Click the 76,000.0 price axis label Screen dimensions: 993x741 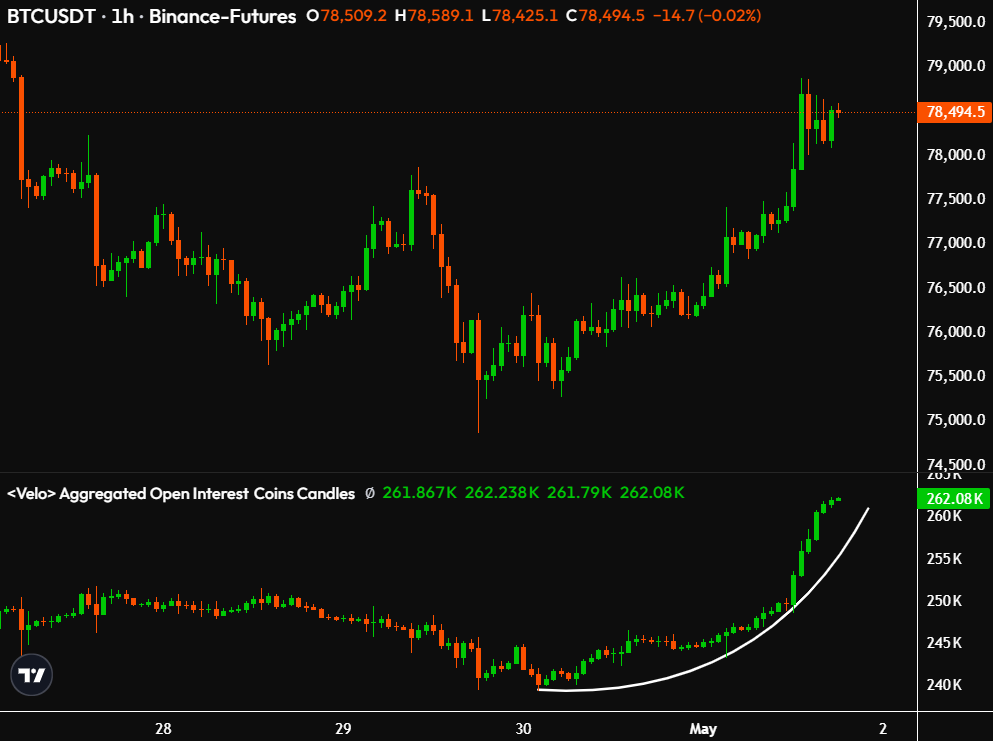point(956,331)
